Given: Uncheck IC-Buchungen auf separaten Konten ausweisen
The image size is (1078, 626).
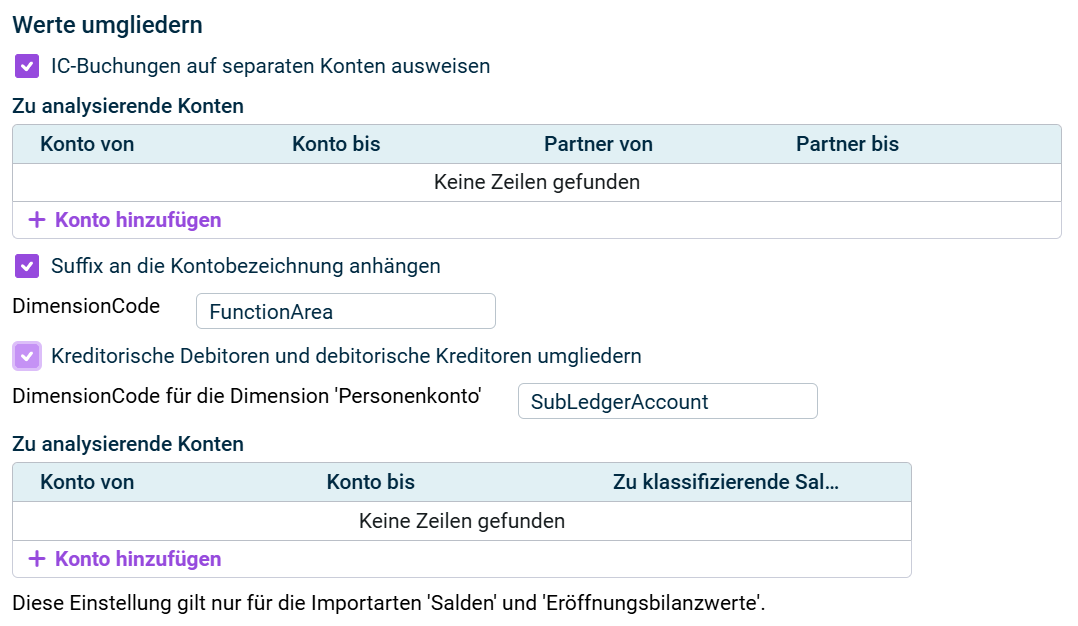Looking at the screenshot, I should point(27,67).
